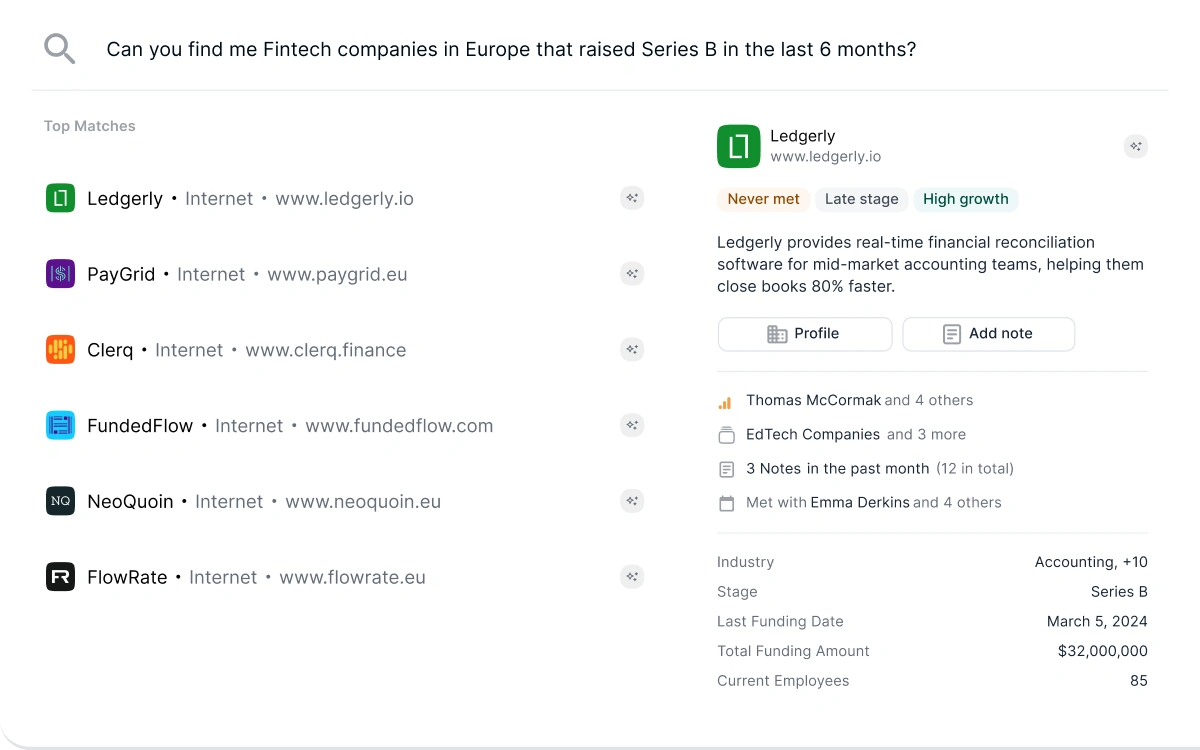Click Emma Derkins in meetings row

pyautogui.click(x=860, y=502)
